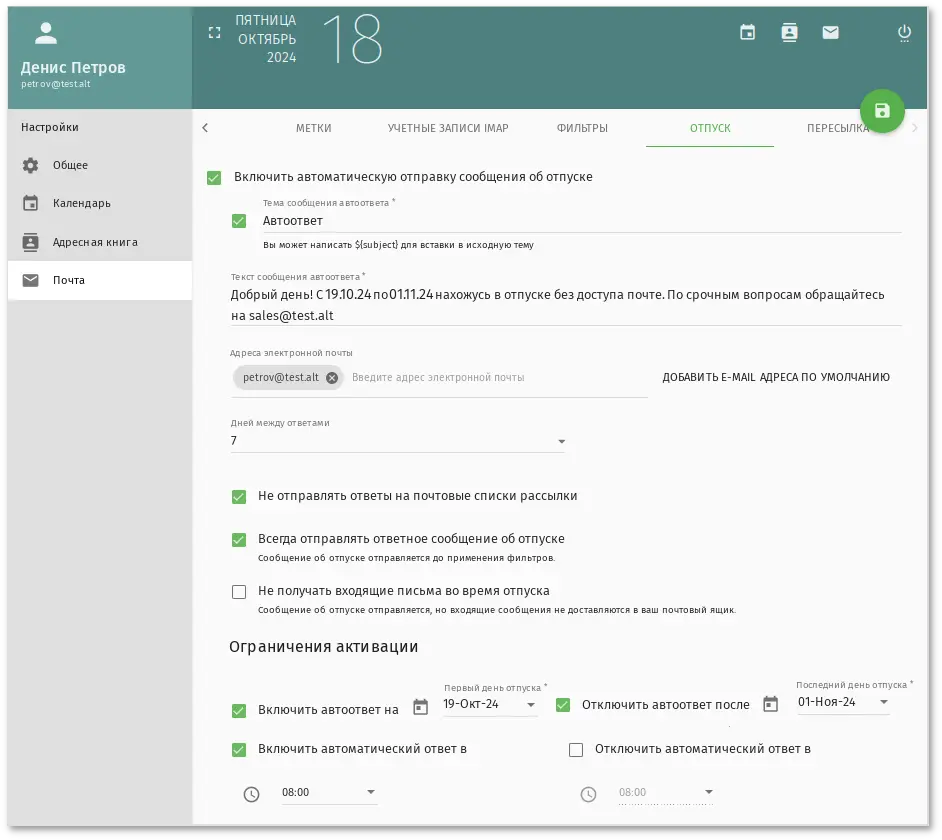Click the clock icon beside 08:00 start time
This screenshot has width=942, height=840.
[x=251, y=794]
